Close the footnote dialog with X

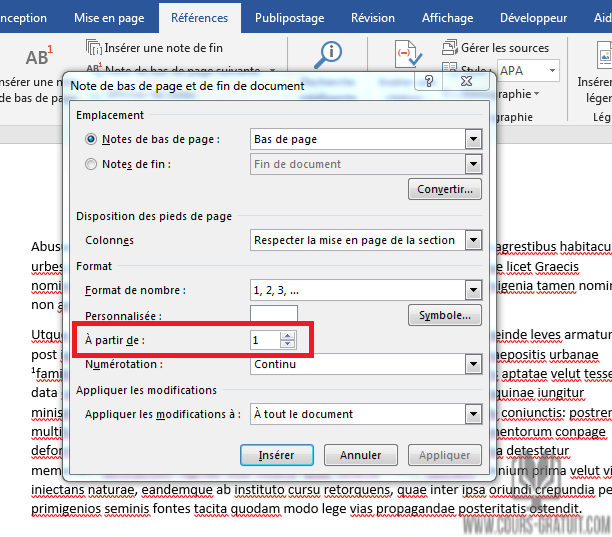pyautogui.click(x=467, y=82)
